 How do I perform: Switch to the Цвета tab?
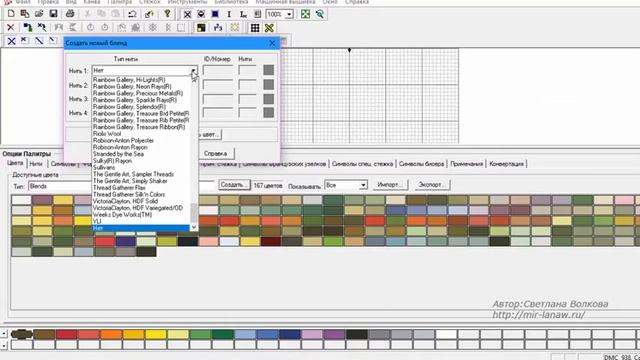[15, 163]
